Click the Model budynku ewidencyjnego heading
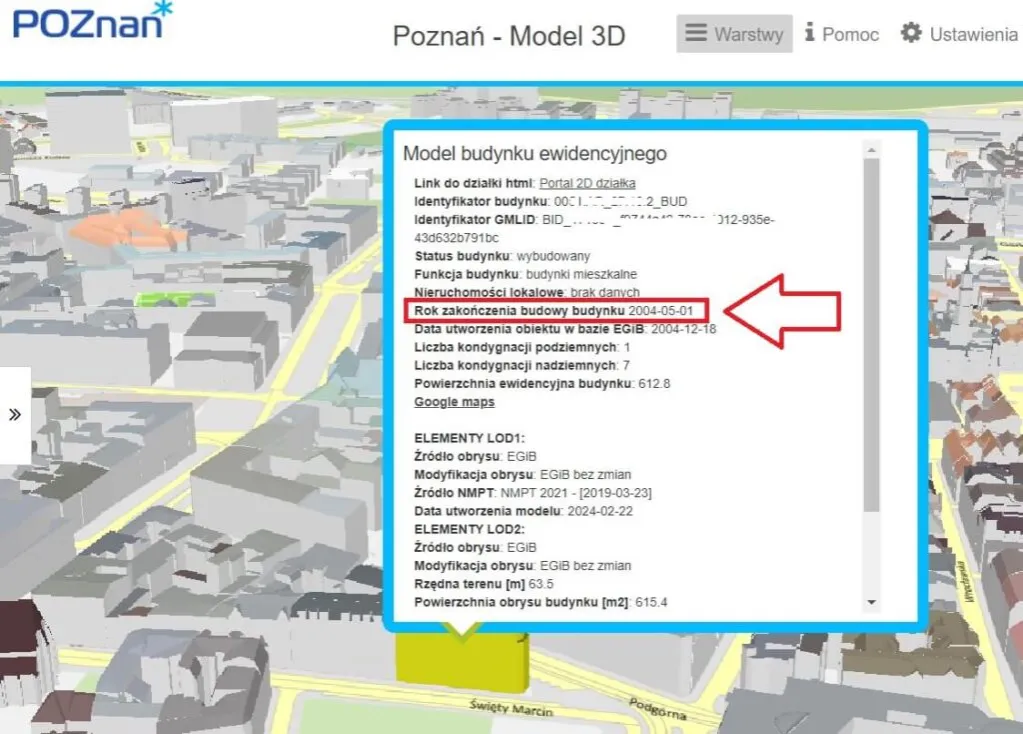Image resolution: width=1023 pixels, height=734 pixels. (534, 154)
